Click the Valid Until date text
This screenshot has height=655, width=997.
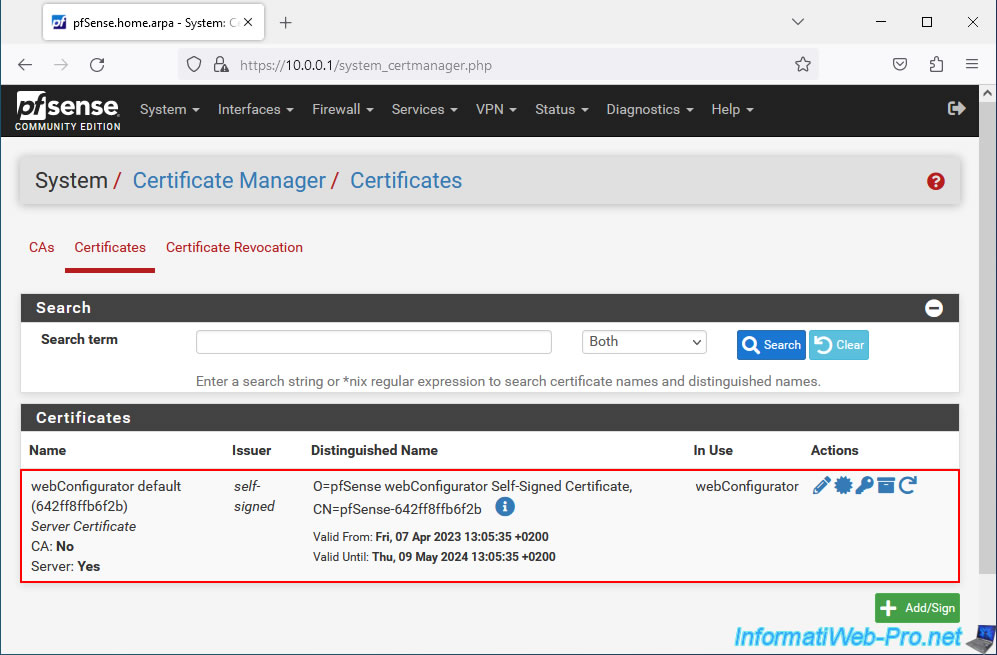click(434, 557)
